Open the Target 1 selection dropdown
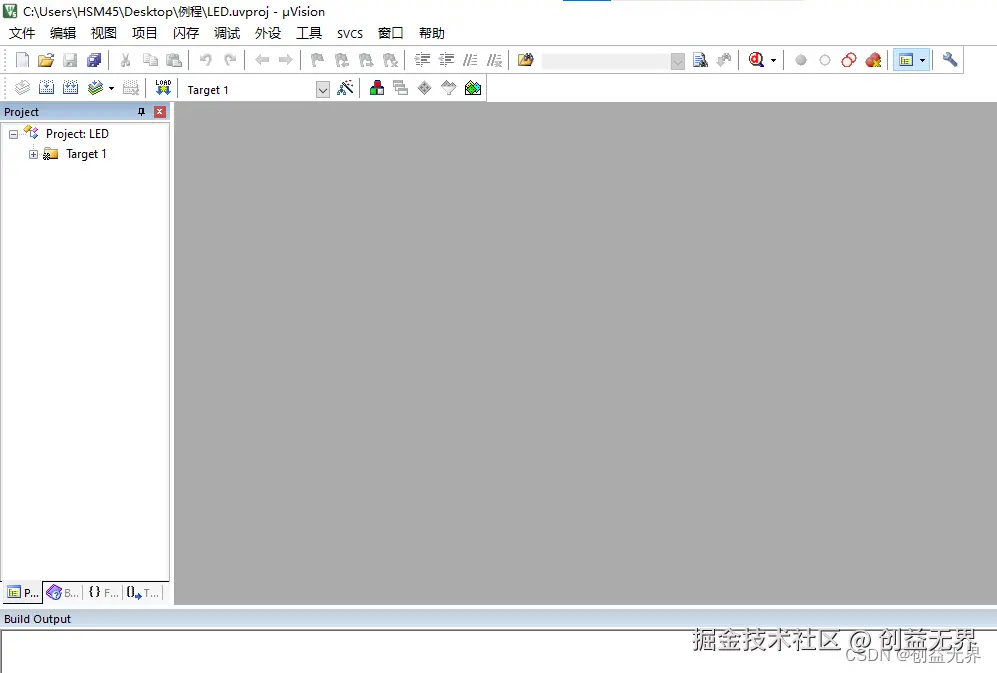This screenshot has width=997, height=673. 322,89
